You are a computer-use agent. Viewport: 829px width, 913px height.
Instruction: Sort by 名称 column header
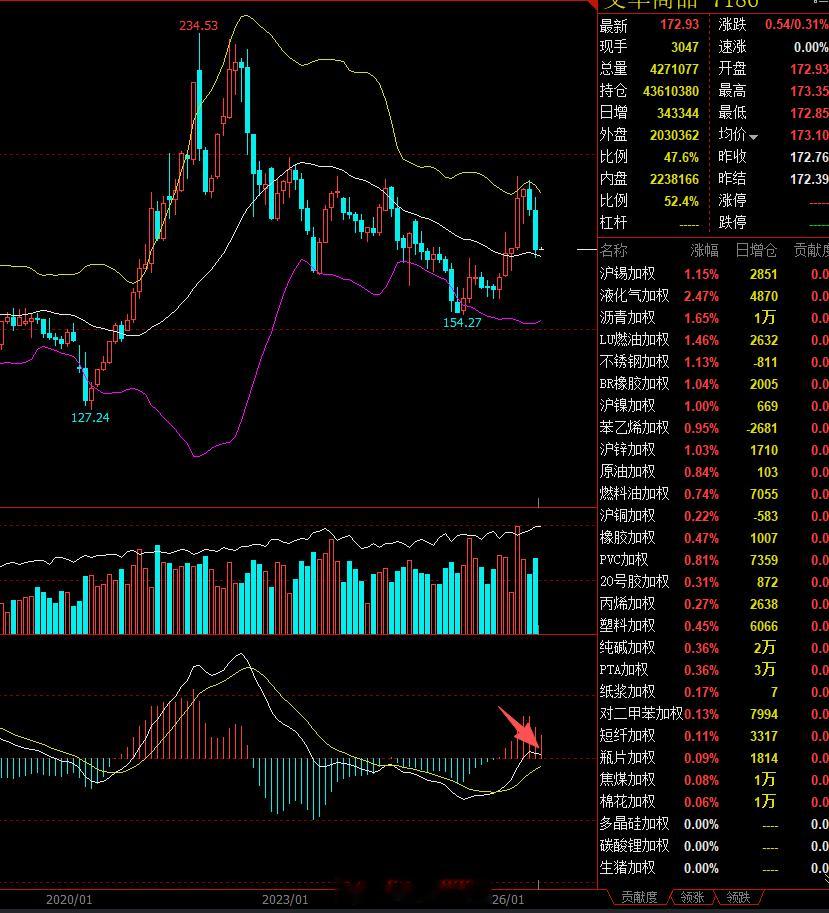pos(614,250)
